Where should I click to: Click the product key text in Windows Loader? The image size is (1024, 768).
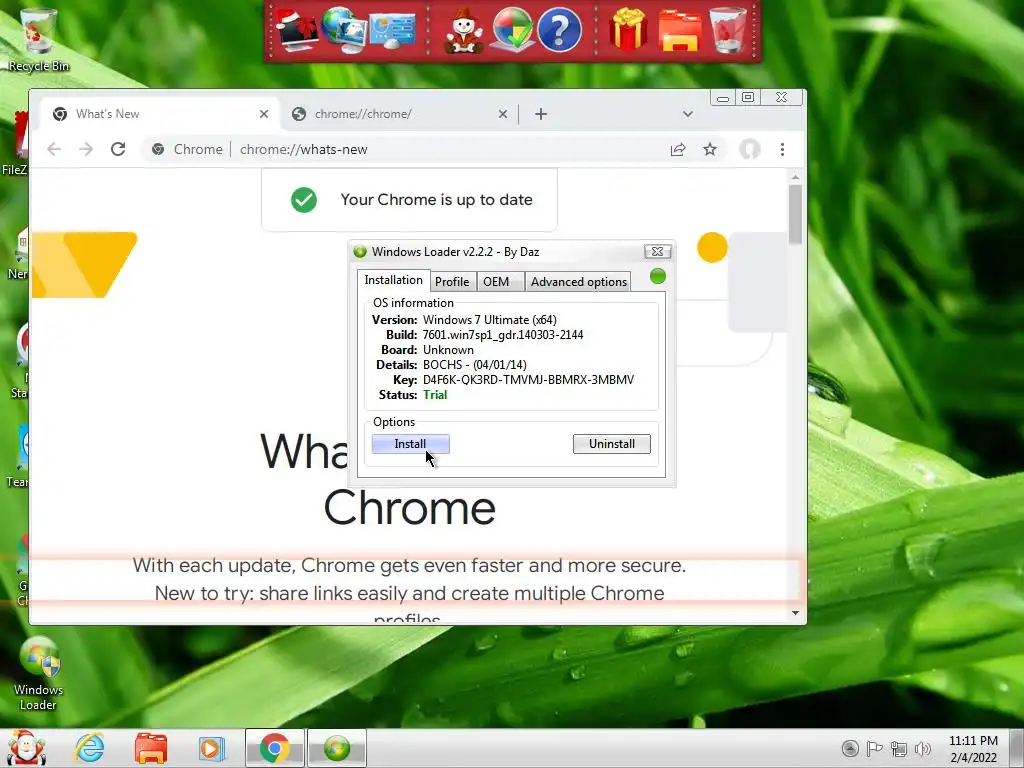(x=528, y=379)
